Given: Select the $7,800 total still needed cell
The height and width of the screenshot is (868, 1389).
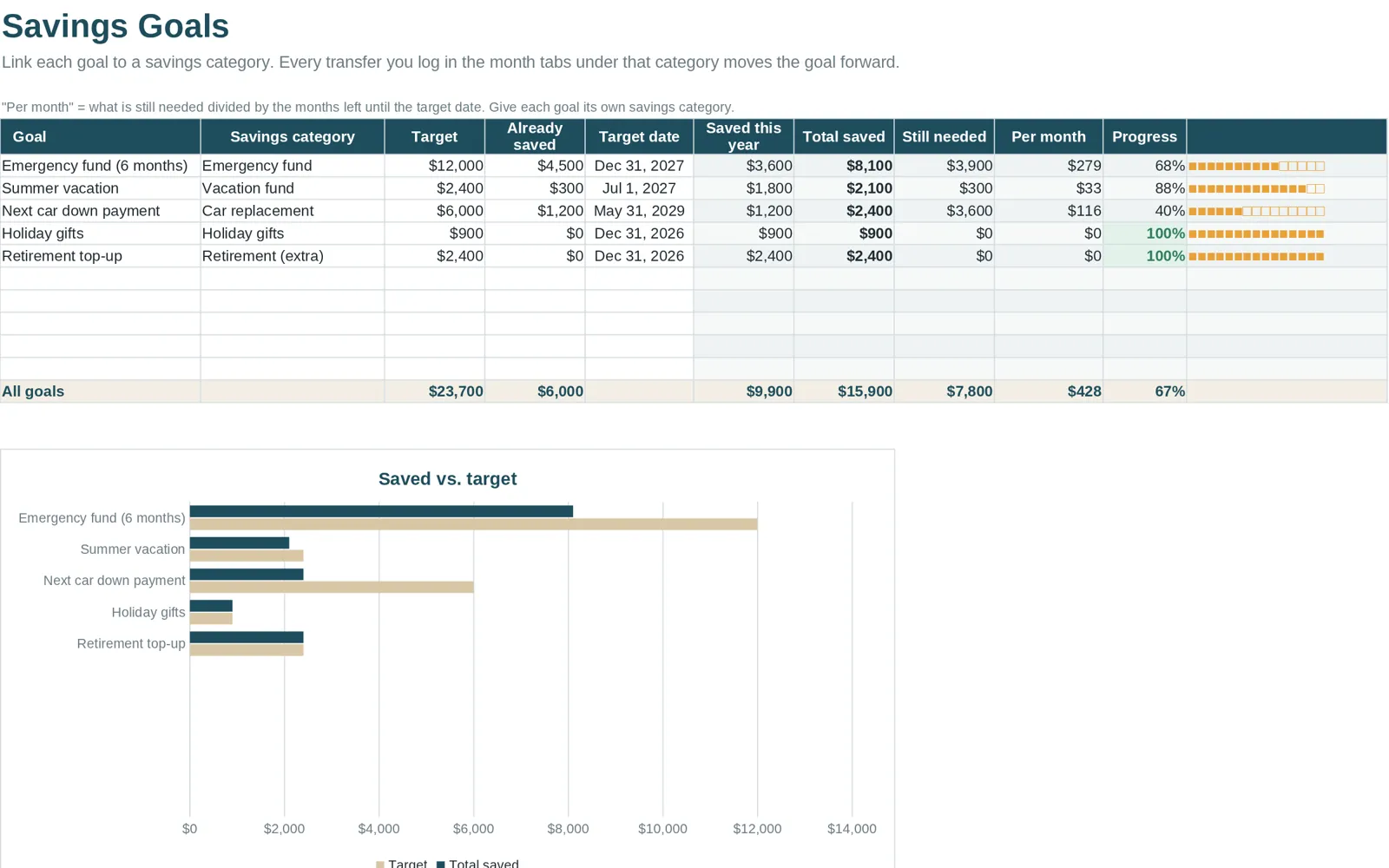Looking at the screenshot, I should [x=944, y=391].
